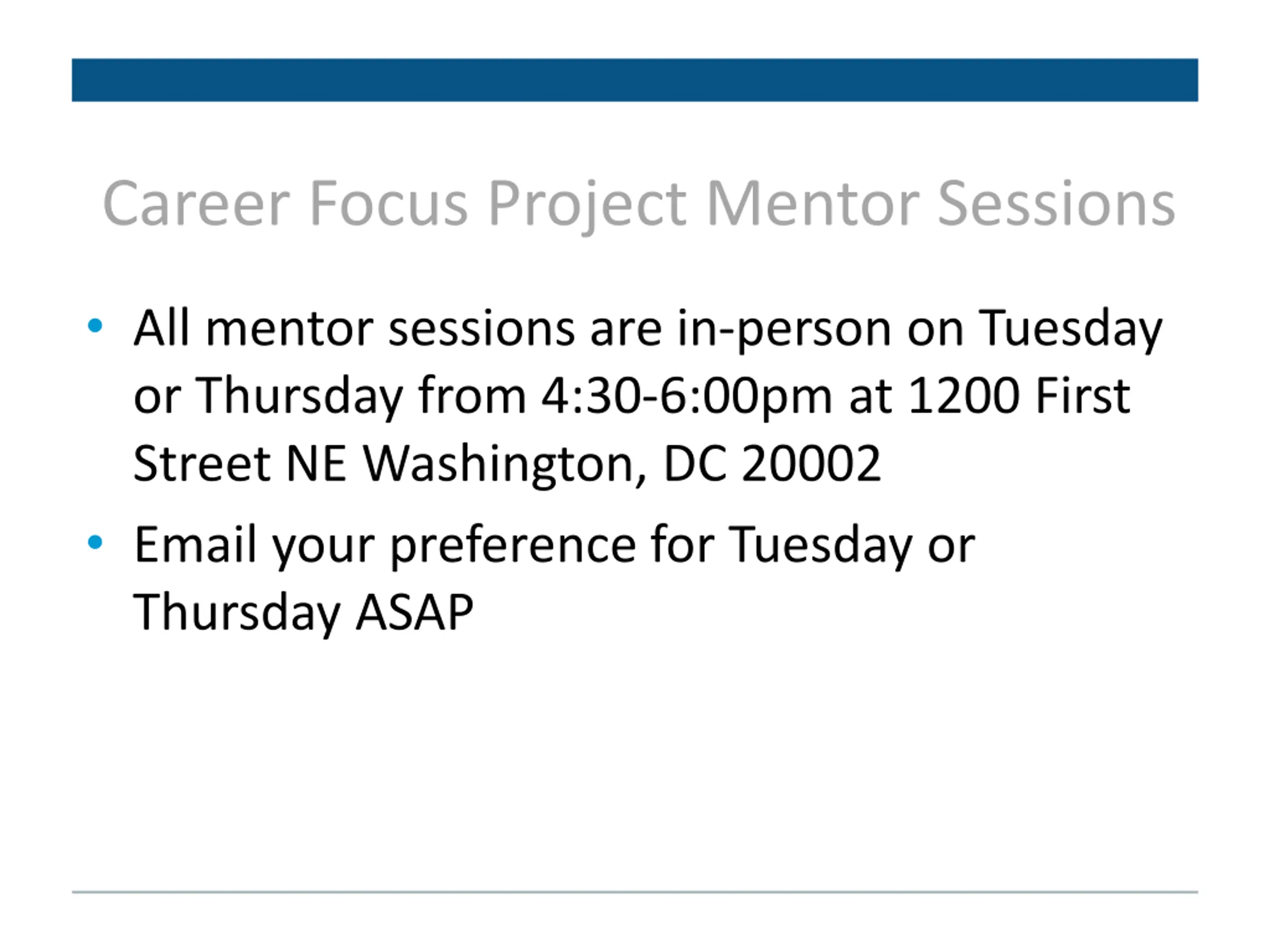
Task: Click the word ASAP
Action: click(415, 612)
